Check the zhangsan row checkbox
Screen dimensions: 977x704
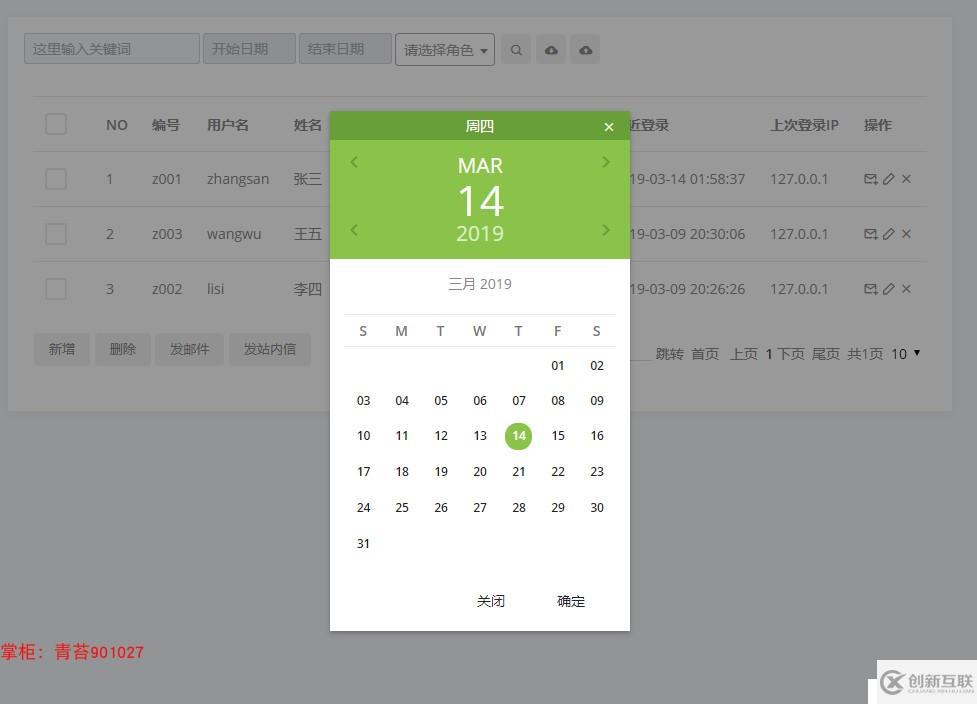[56, 179]
